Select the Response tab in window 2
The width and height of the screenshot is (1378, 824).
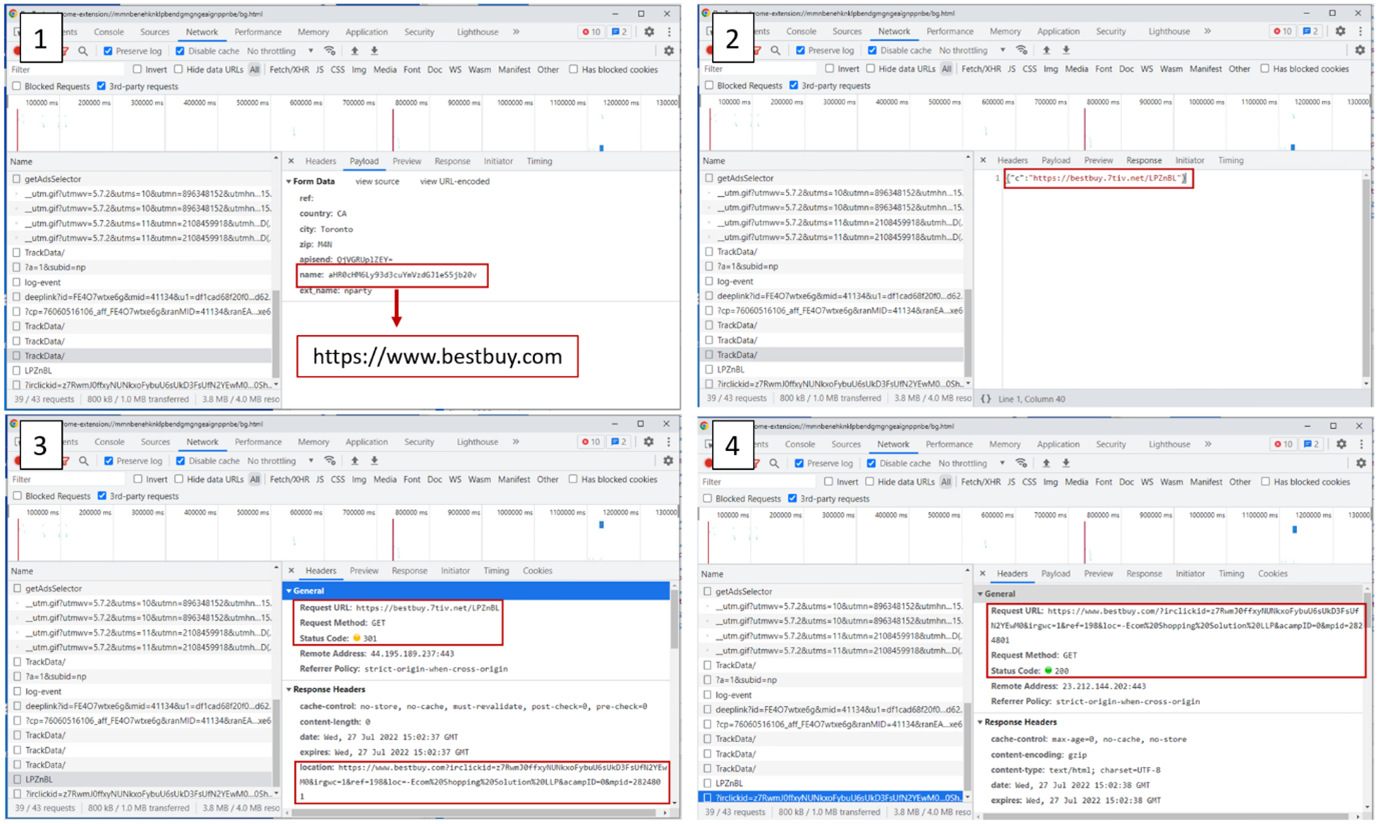(x=1144, y=160)
